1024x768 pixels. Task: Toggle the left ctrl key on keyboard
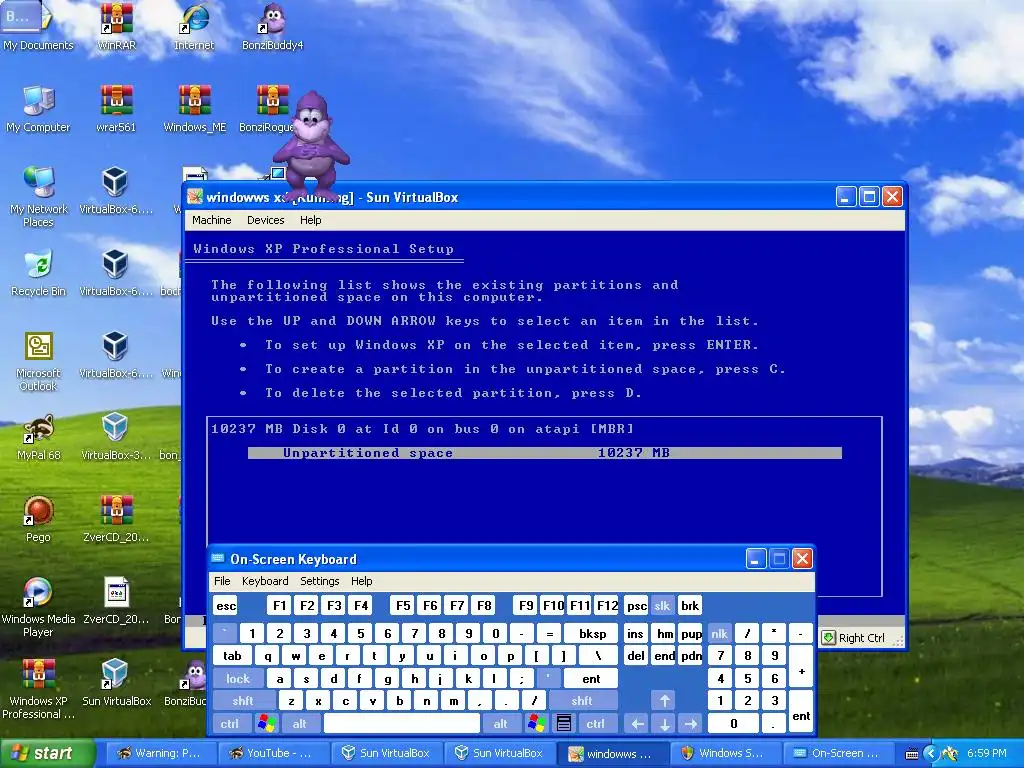click(x=229, y=724)
